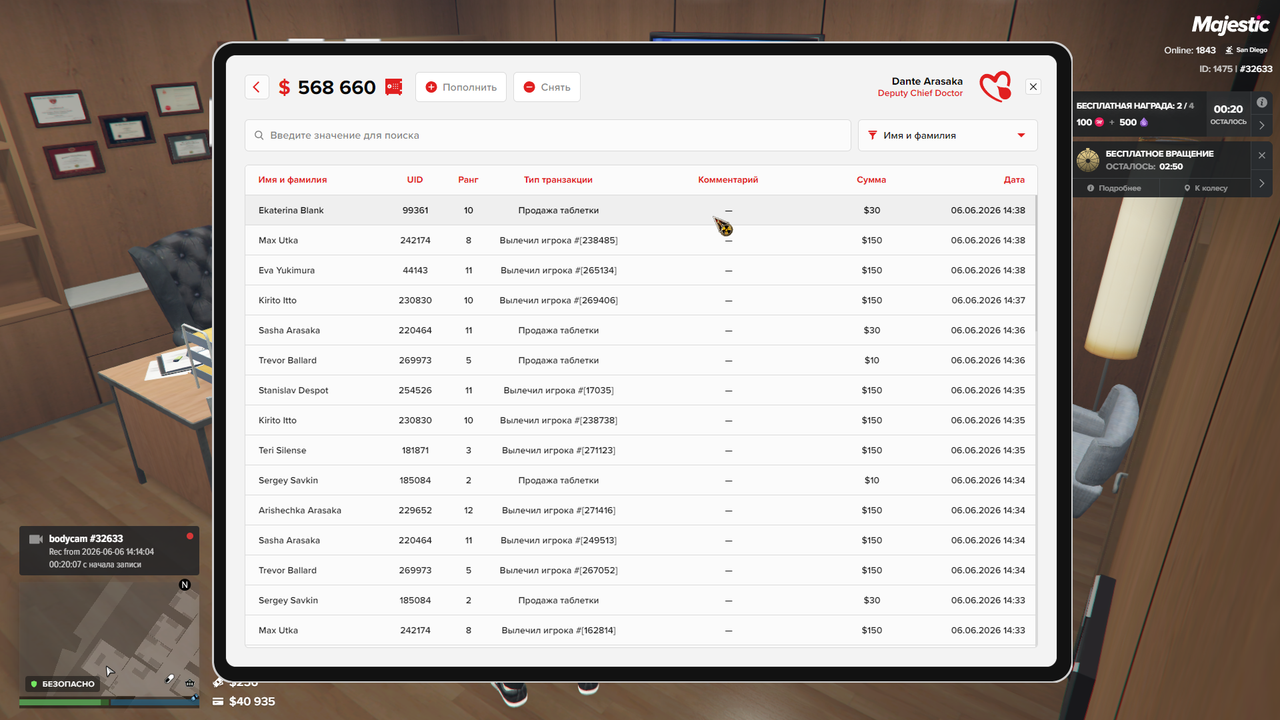Open the Имя и фамилия filter dropdown

[947, 135]
